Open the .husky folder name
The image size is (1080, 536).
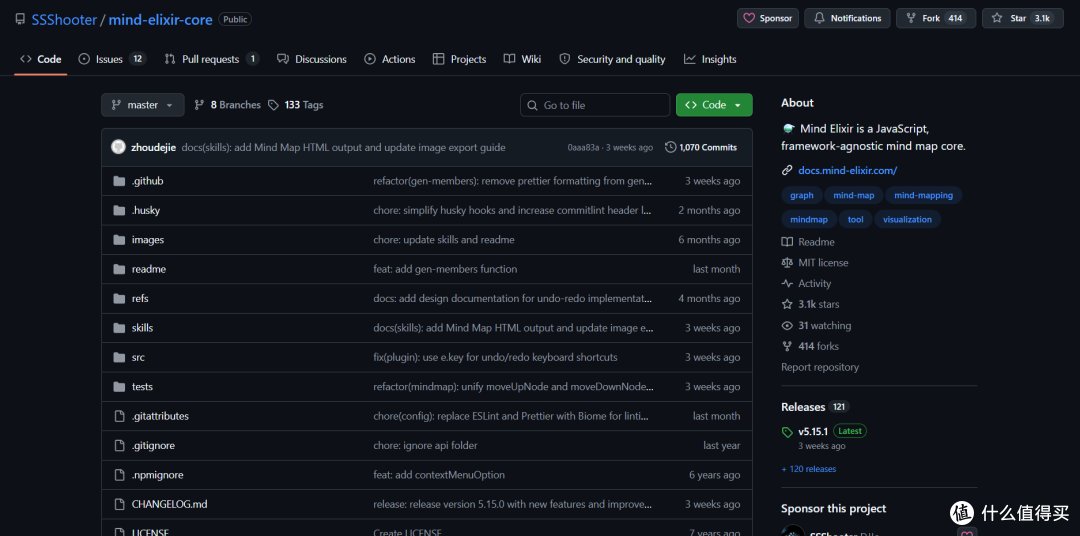145,210
